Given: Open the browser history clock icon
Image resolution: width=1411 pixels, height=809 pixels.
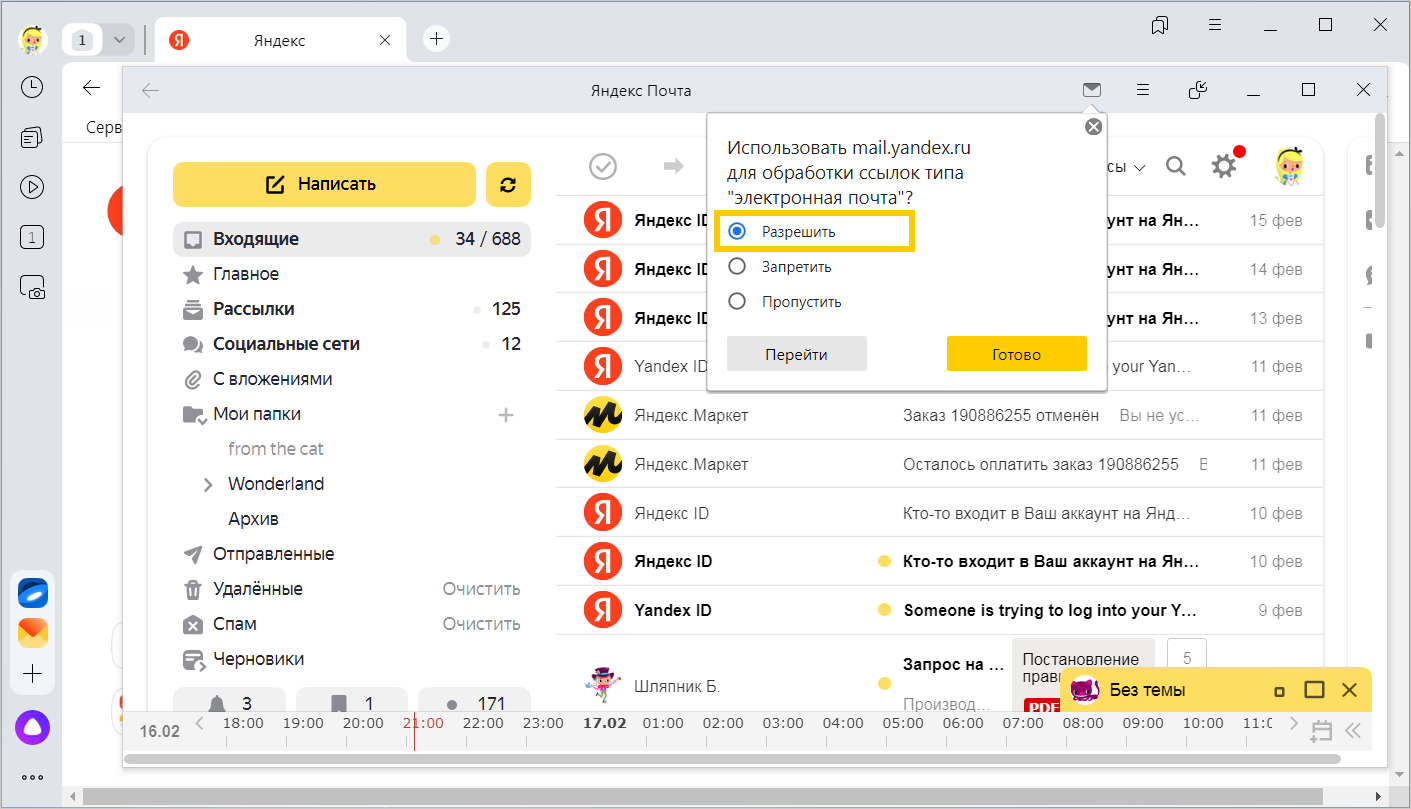Looking at the screenshot, I should (x=32, y=87).
